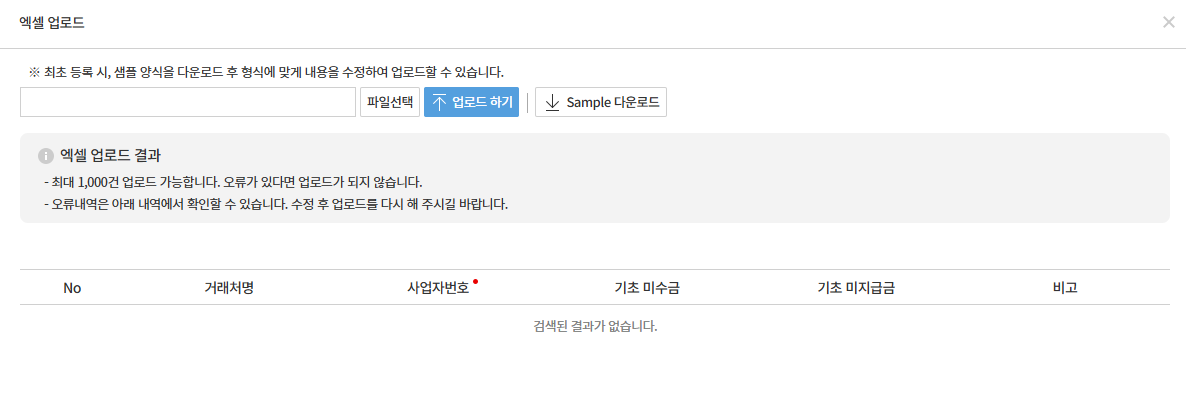The image size is (1186, 417).
Task: Select the 기초 미수금 column header
Action: [647, 288]
